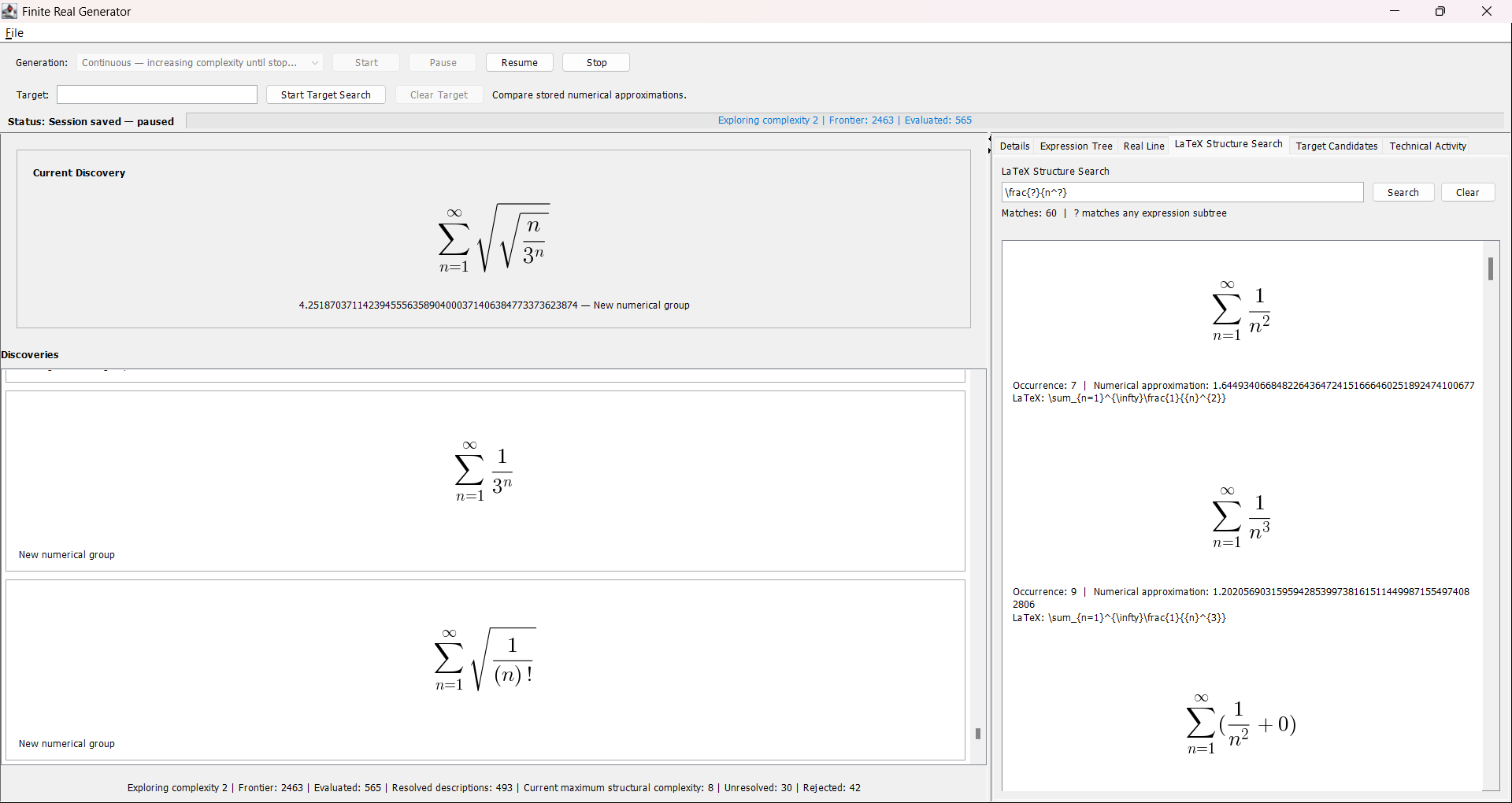Open the Expression Tree tab
This screenshot has width=1512, height=803.
coord(1076,146)
